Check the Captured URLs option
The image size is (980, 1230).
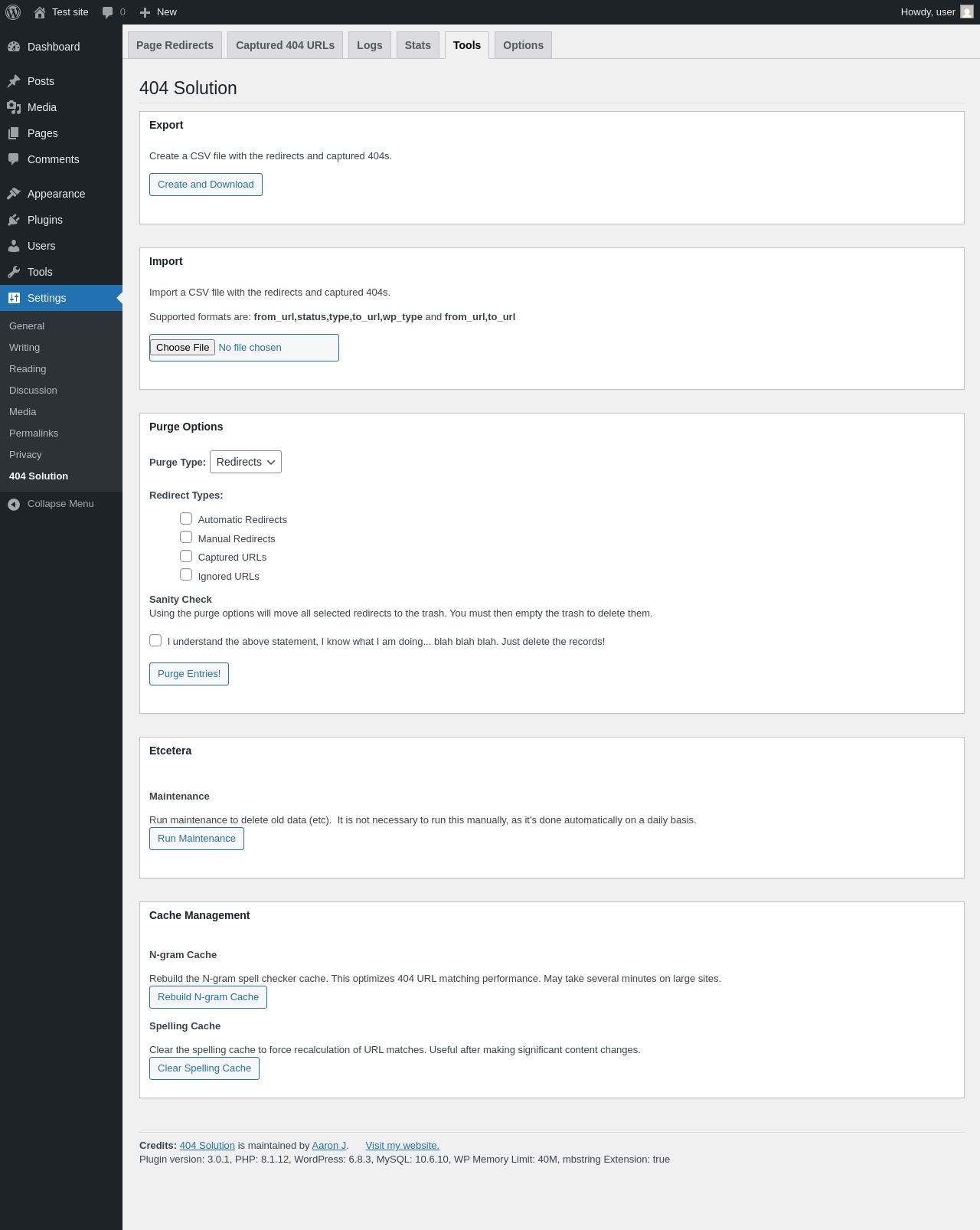tap(186, 556)
